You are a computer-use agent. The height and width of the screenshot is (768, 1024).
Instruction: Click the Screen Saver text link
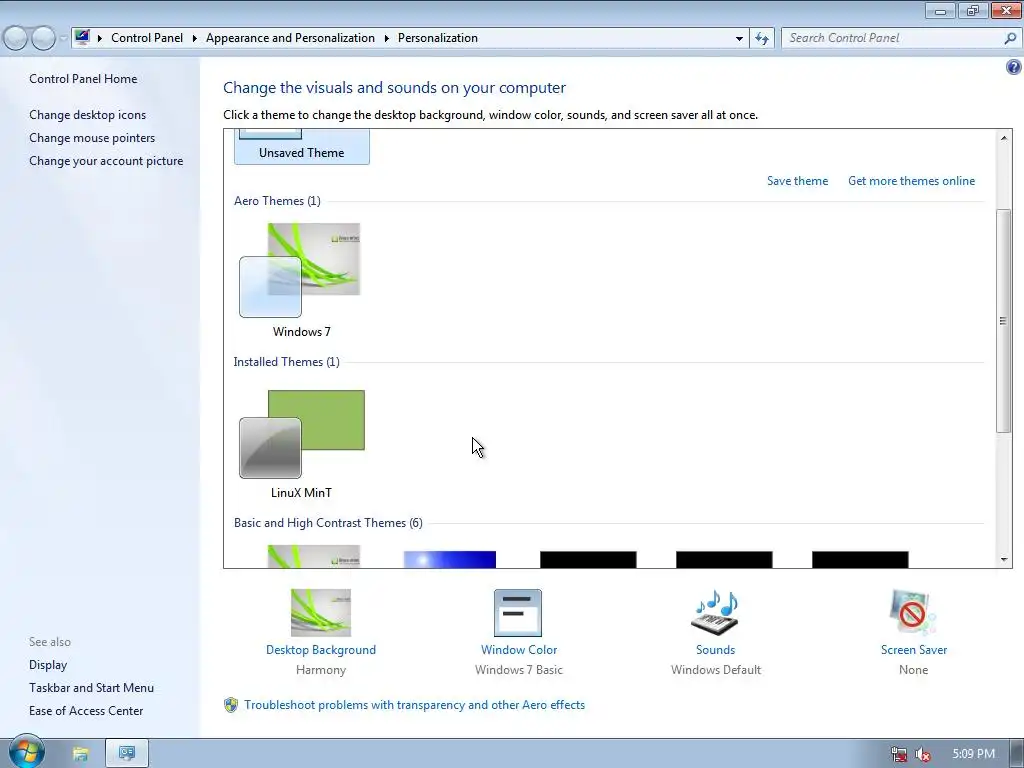(913, 650)
